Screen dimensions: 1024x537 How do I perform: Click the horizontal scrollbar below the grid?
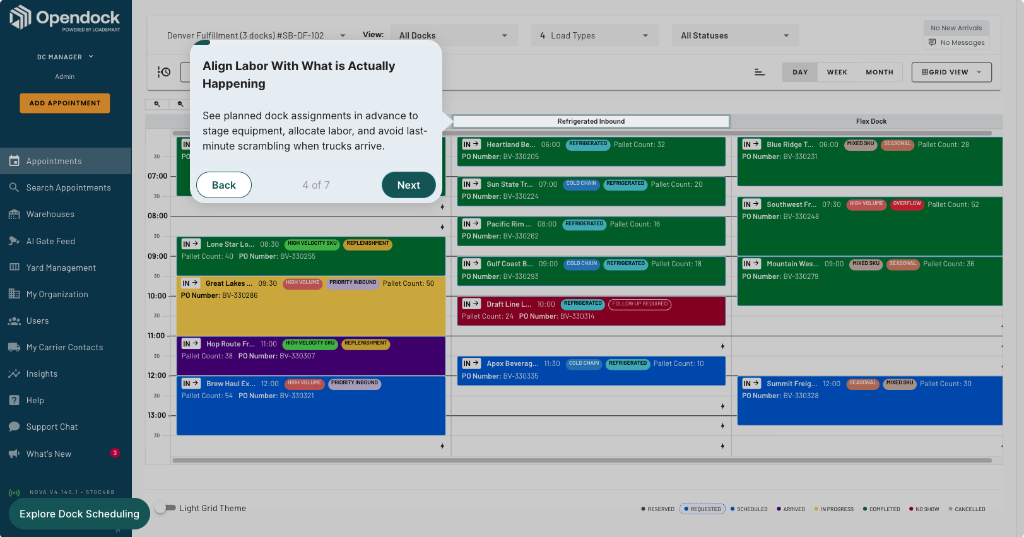(x=582, y=461)
